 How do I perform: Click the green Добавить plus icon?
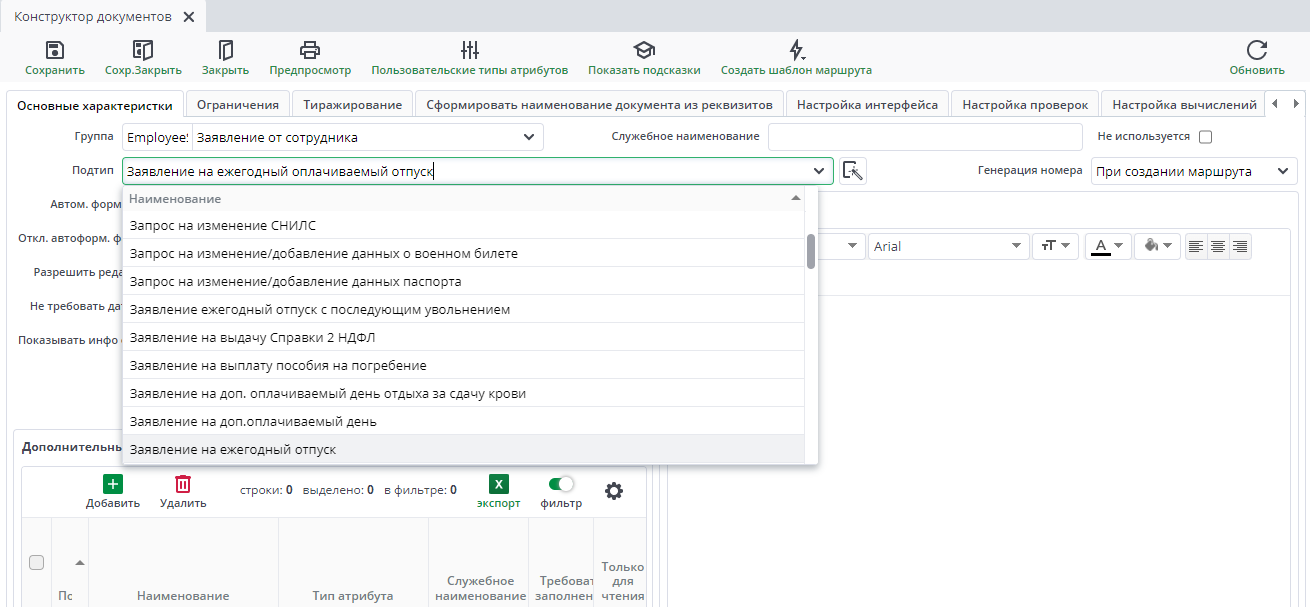click(113, 484)
